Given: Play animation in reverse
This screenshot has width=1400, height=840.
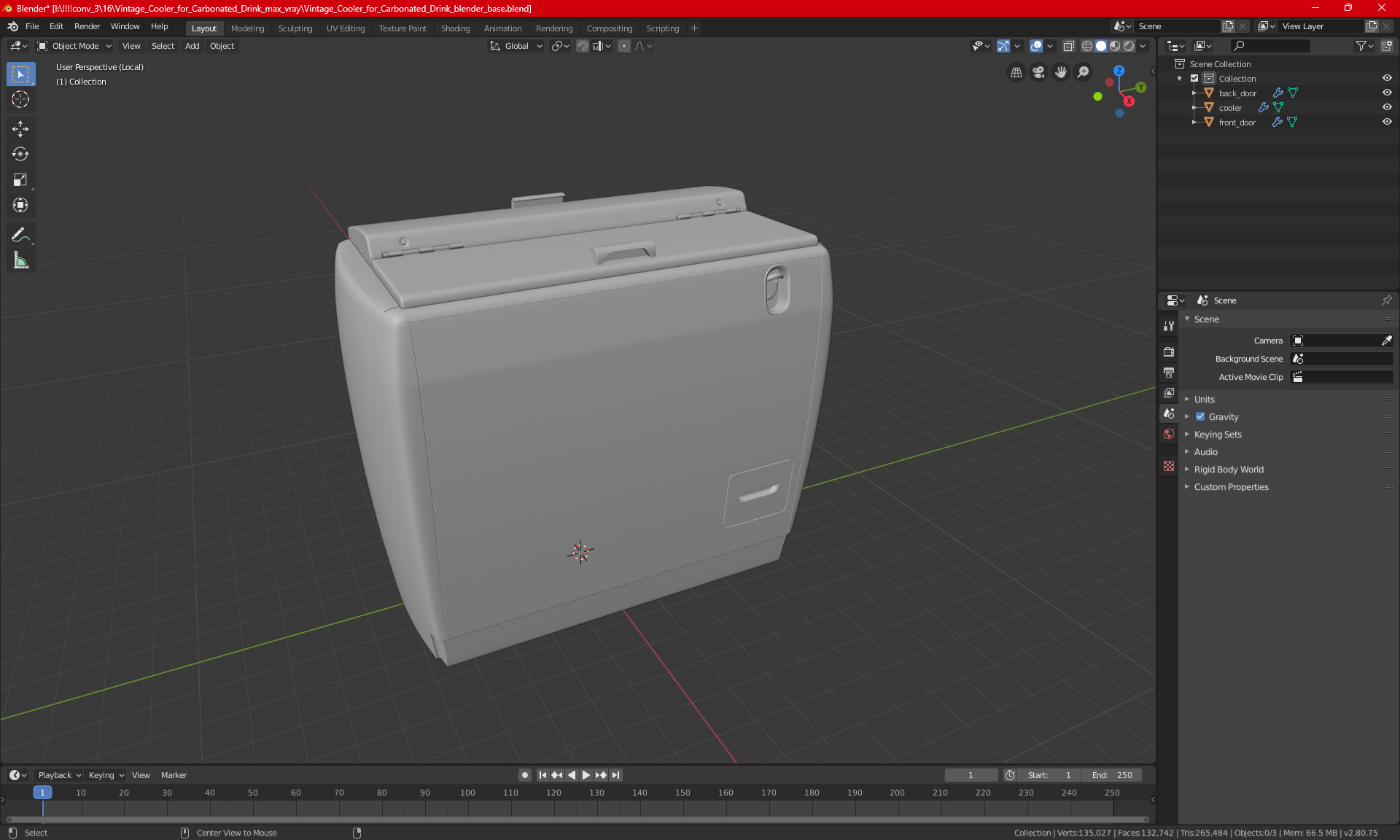Looking at the screenshot, I should point(572,775).
